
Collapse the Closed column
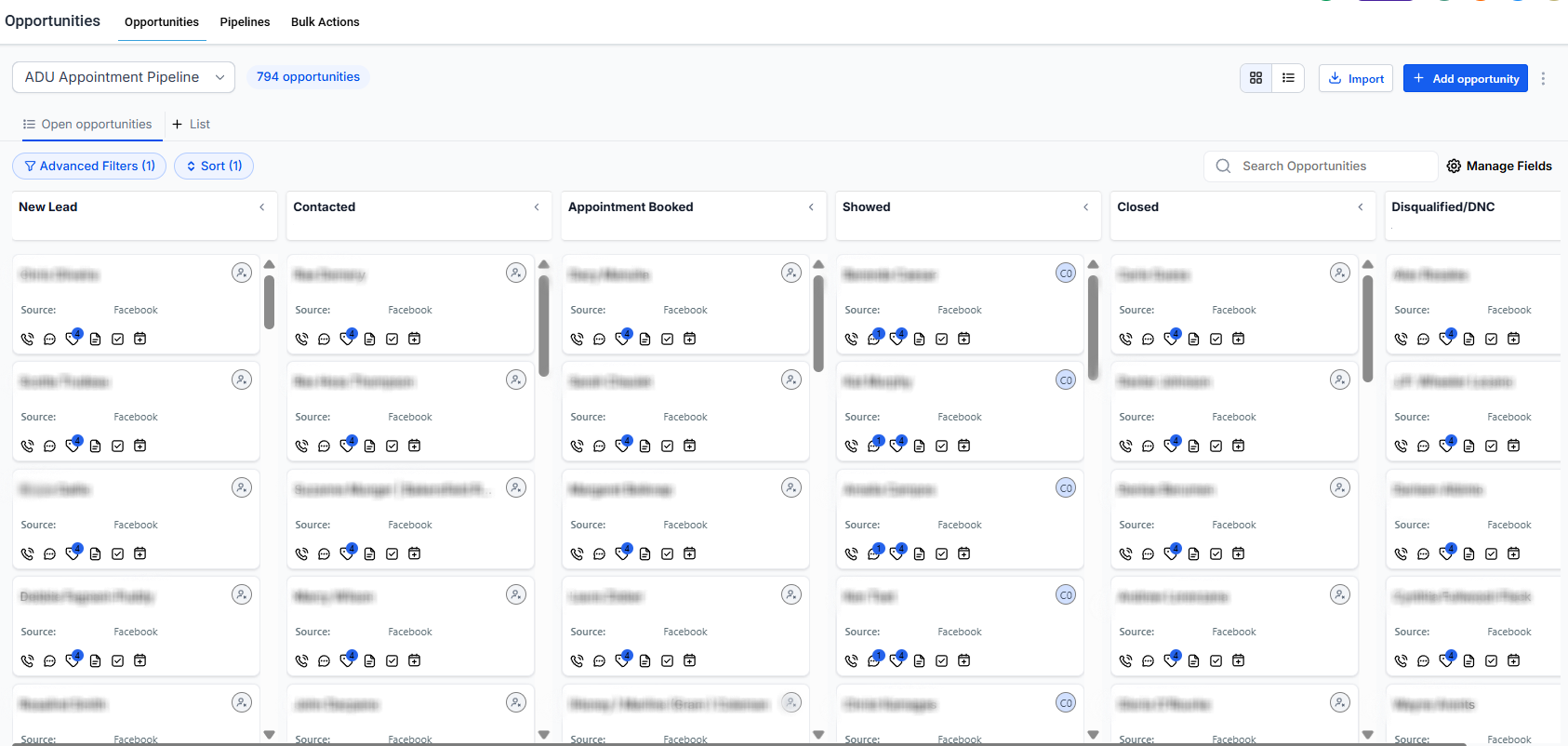pyautogui.click(x=1360, y=207)
